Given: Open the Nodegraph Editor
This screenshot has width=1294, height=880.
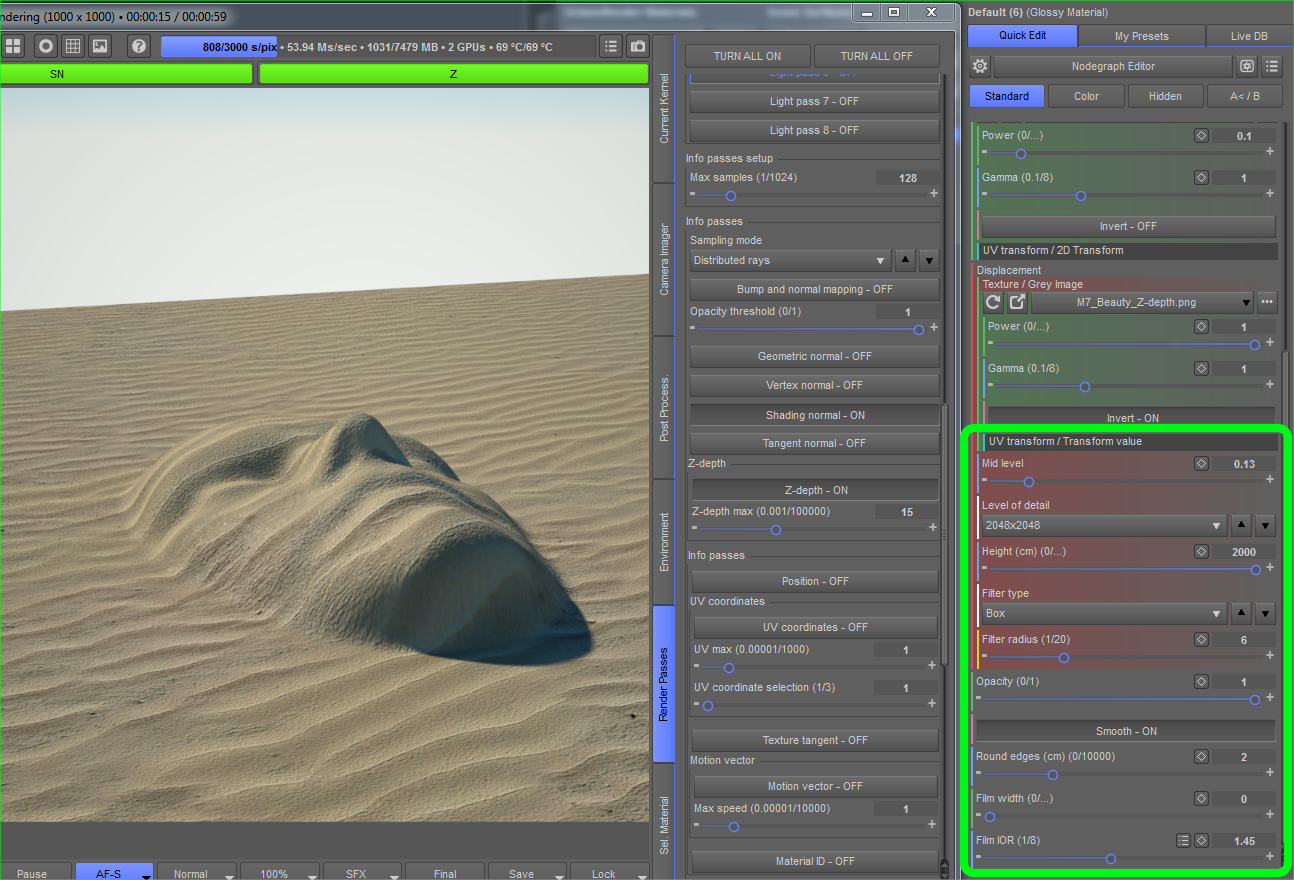Looking at the screenshot, I should (x=1113, y=66).
